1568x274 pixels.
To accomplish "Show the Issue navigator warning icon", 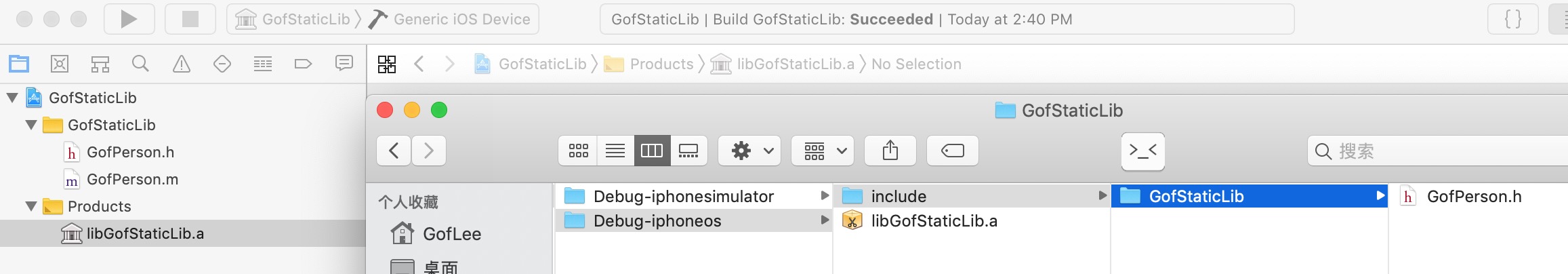I will [x=182, y=64].
